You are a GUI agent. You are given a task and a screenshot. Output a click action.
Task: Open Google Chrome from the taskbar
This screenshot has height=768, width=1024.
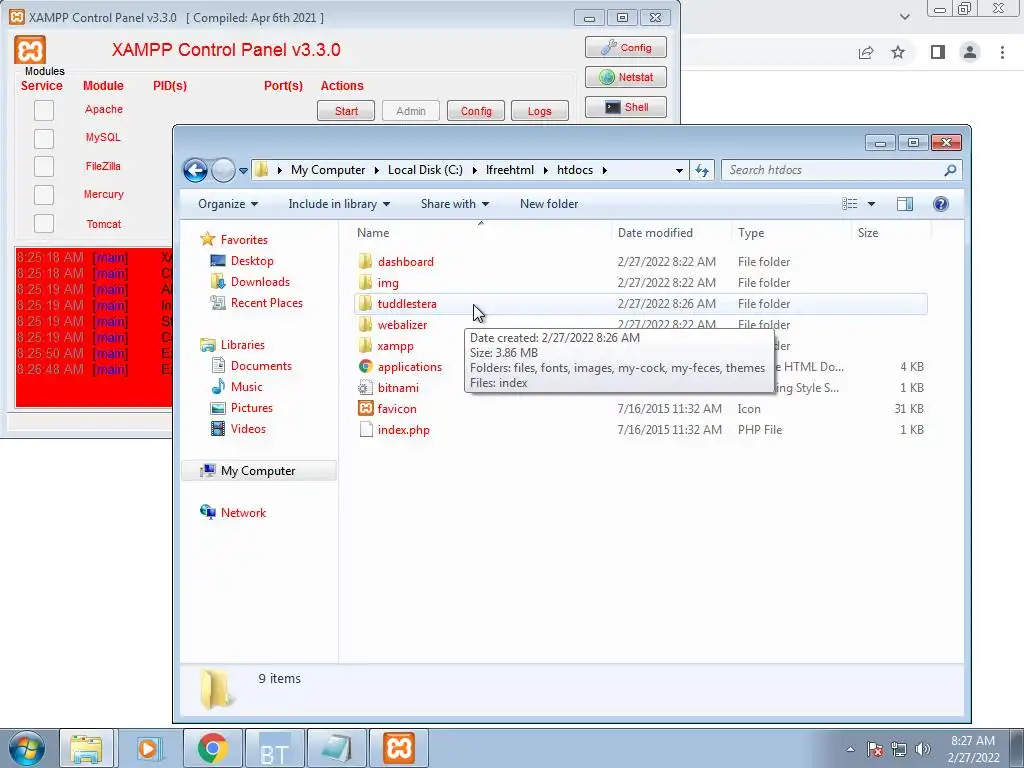[x=212, y=748]
